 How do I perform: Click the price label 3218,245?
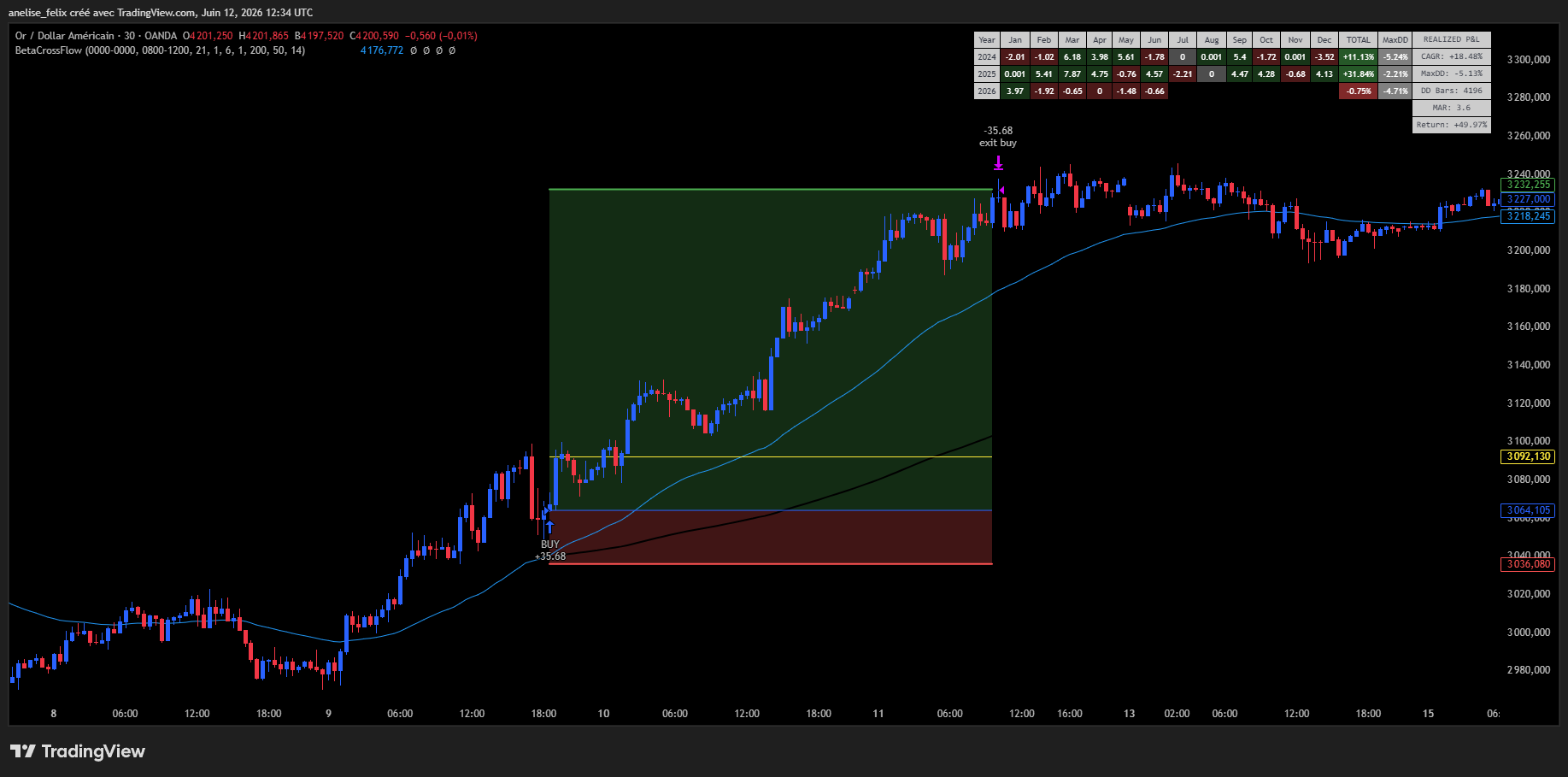pyautogui.click(x=1528, y=216)
